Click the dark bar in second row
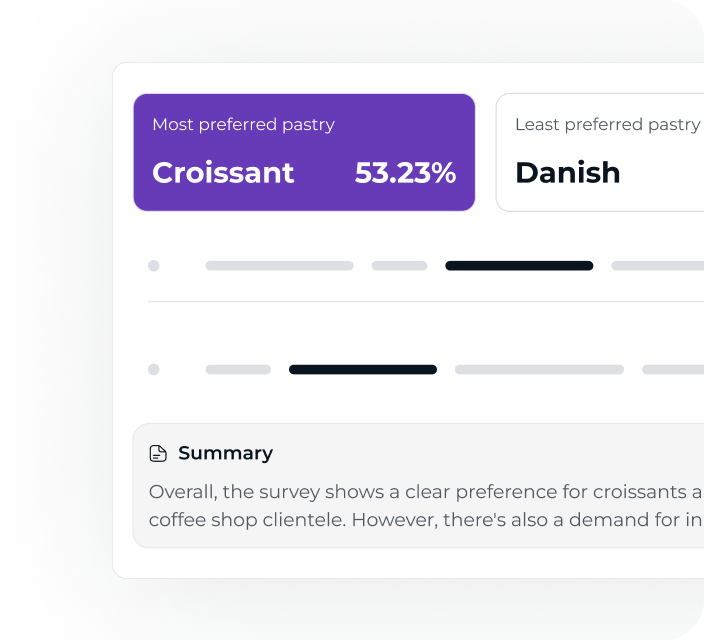This screenshot has height=640, width=704. tap(363, 369)
